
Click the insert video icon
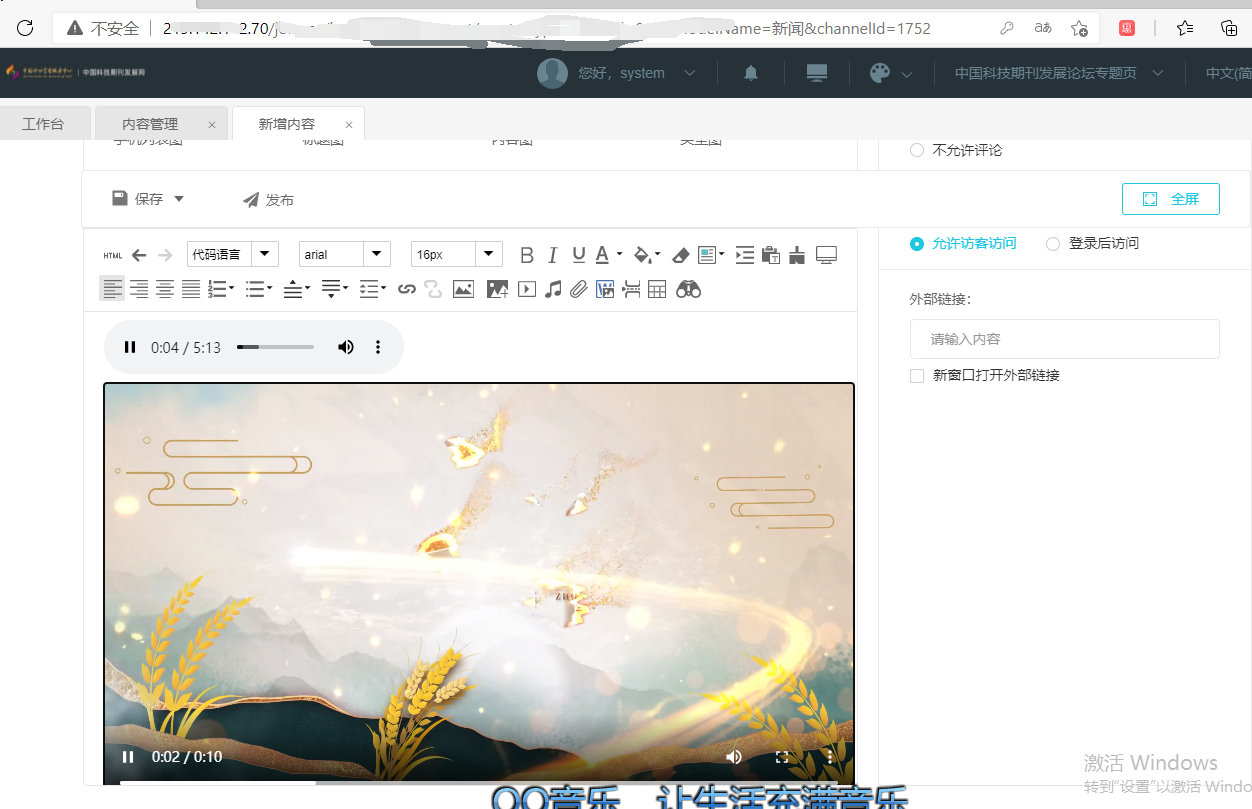527,289
